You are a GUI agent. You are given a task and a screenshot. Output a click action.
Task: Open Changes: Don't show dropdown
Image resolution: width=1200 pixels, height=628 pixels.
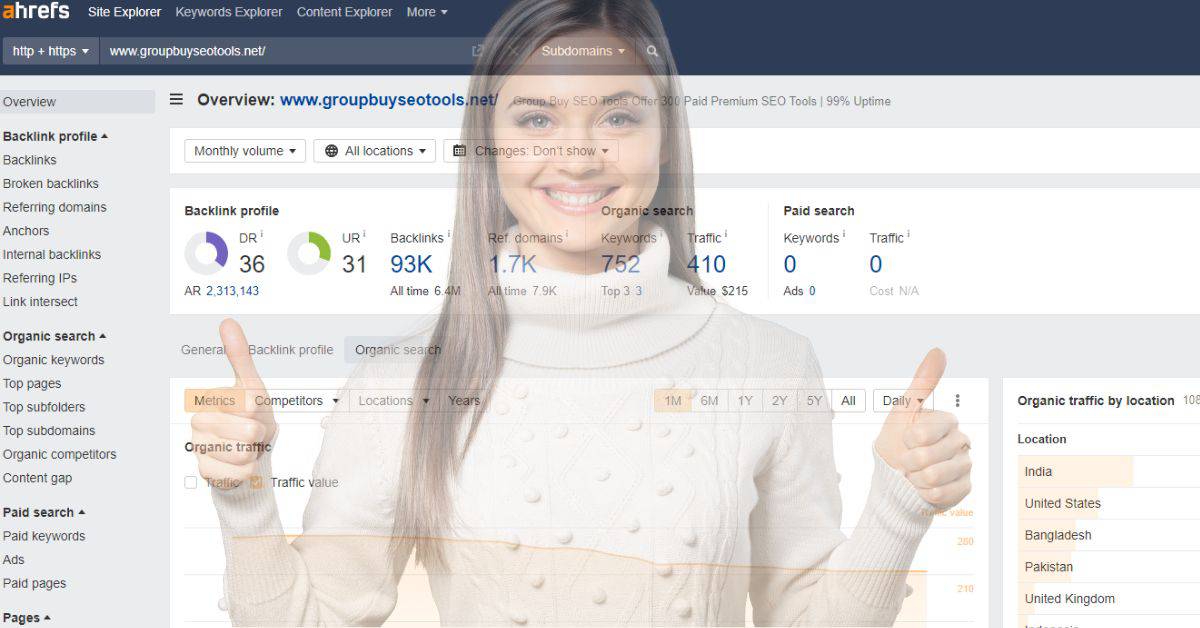pos(531,151)
